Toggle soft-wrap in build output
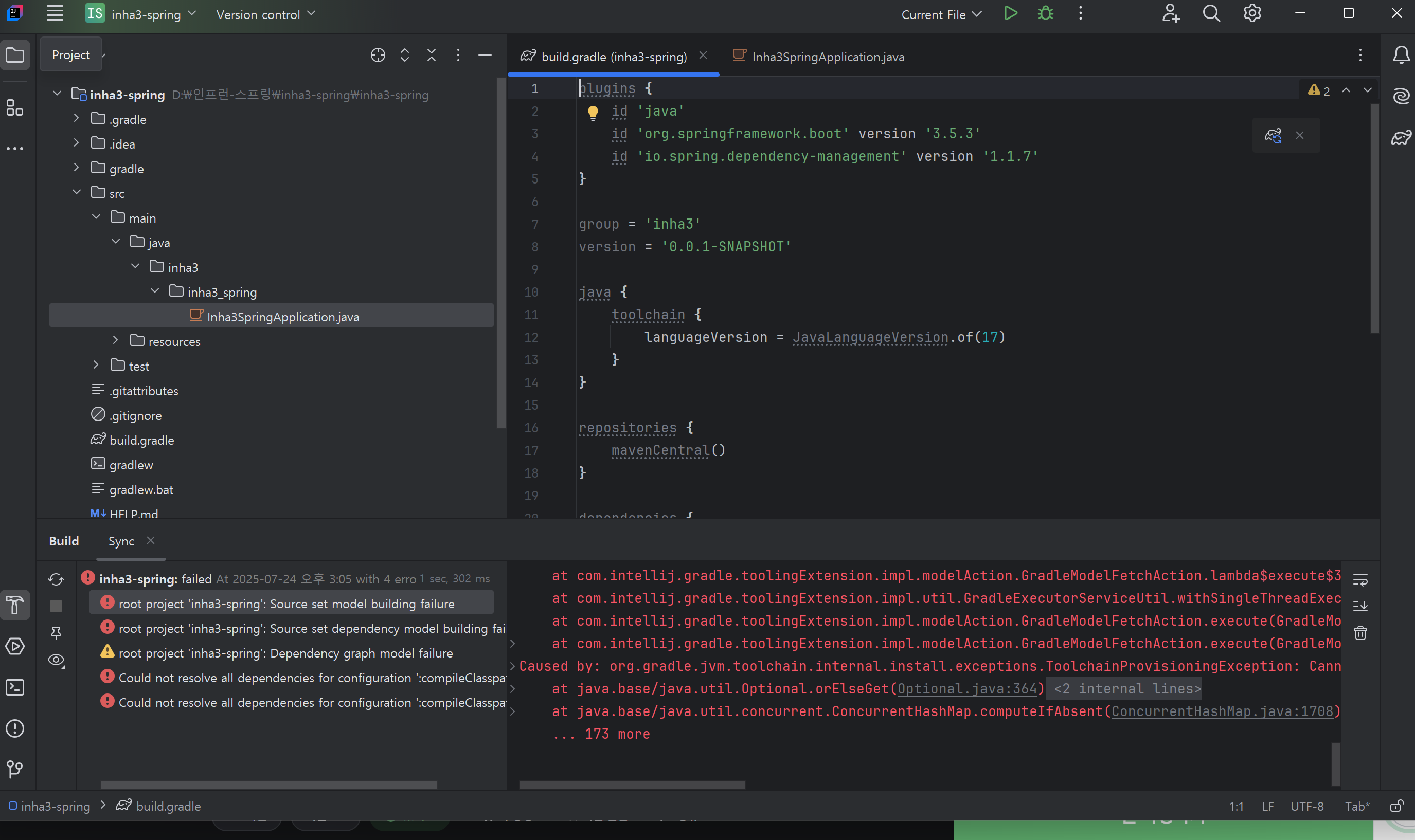Viewport: 1415px width, 840px height. coord(1360,580)
